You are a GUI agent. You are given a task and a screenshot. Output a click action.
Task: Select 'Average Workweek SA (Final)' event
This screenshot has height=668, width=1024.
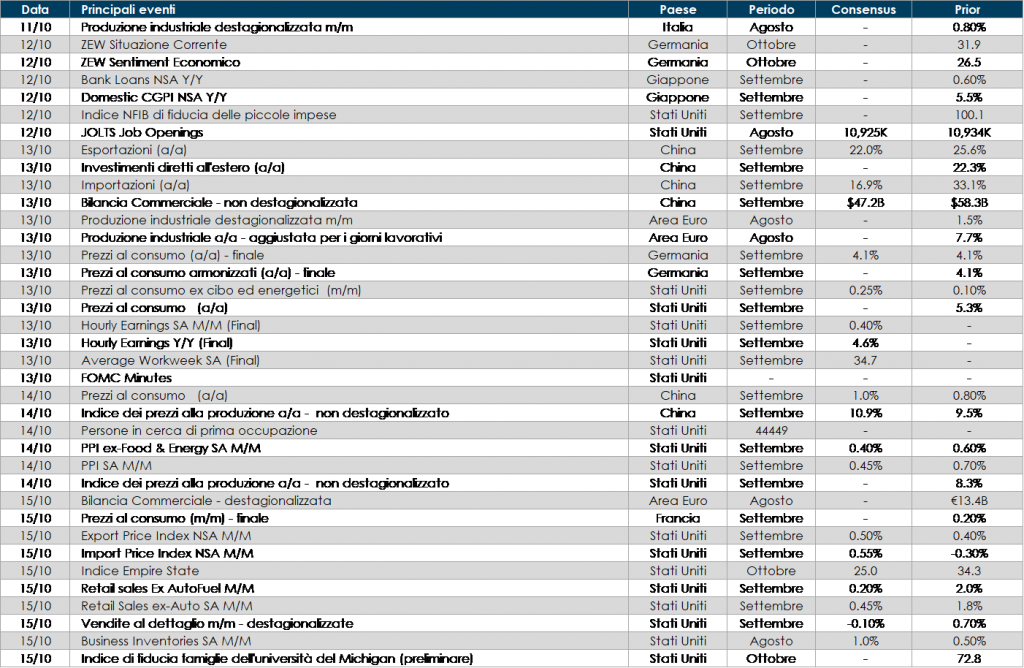click(163, 360)
